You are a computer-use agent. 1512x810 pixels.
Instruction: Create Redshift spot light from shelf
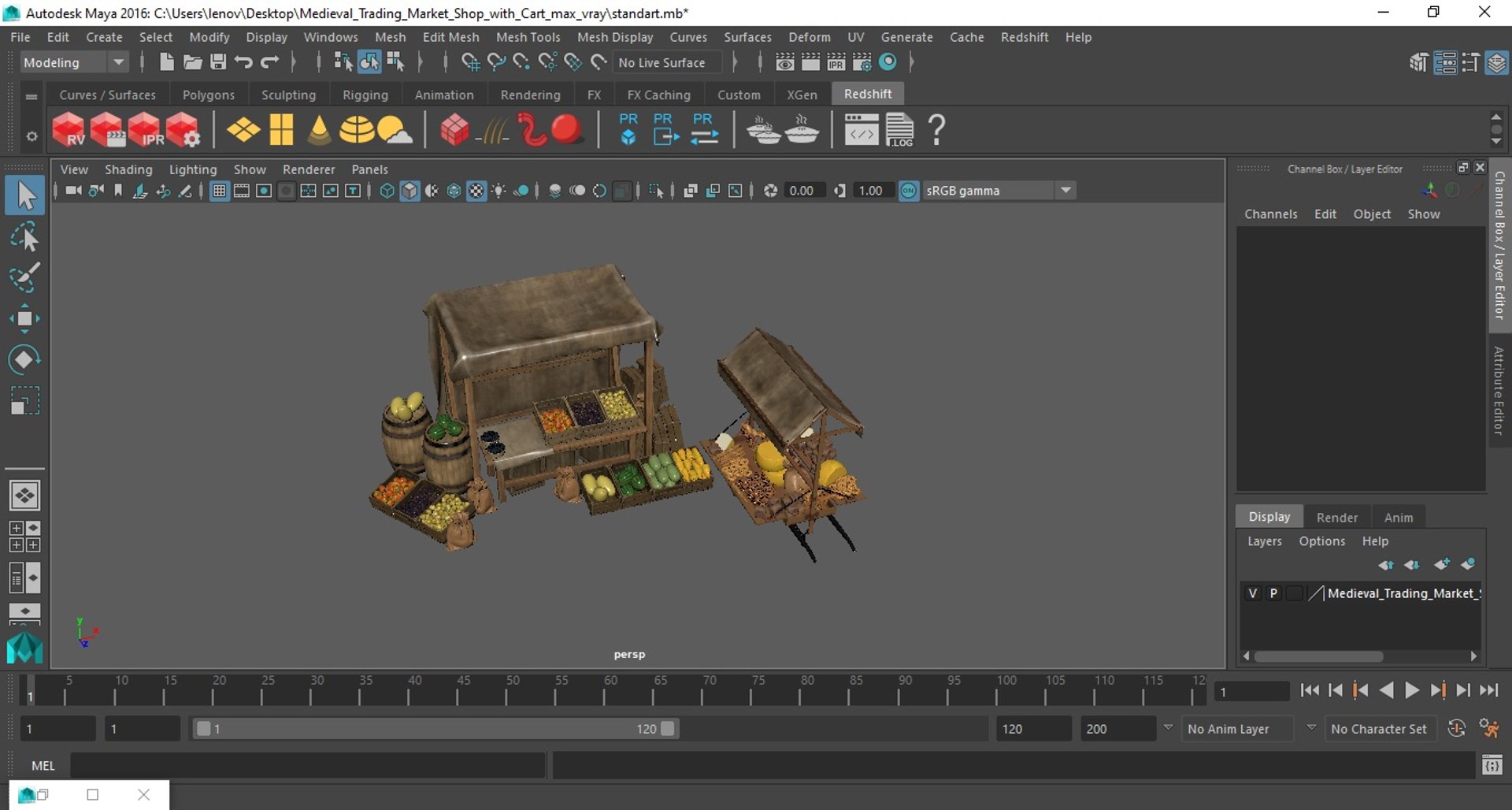[x=319, y=130]
